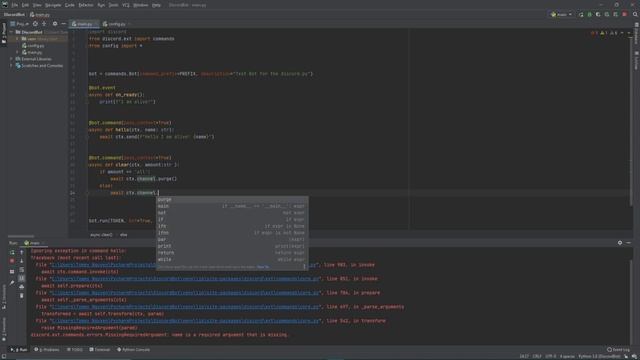The image size is (640, 360).
Task: Select 'purge' completion suggestion
Action: coord(232,200)
